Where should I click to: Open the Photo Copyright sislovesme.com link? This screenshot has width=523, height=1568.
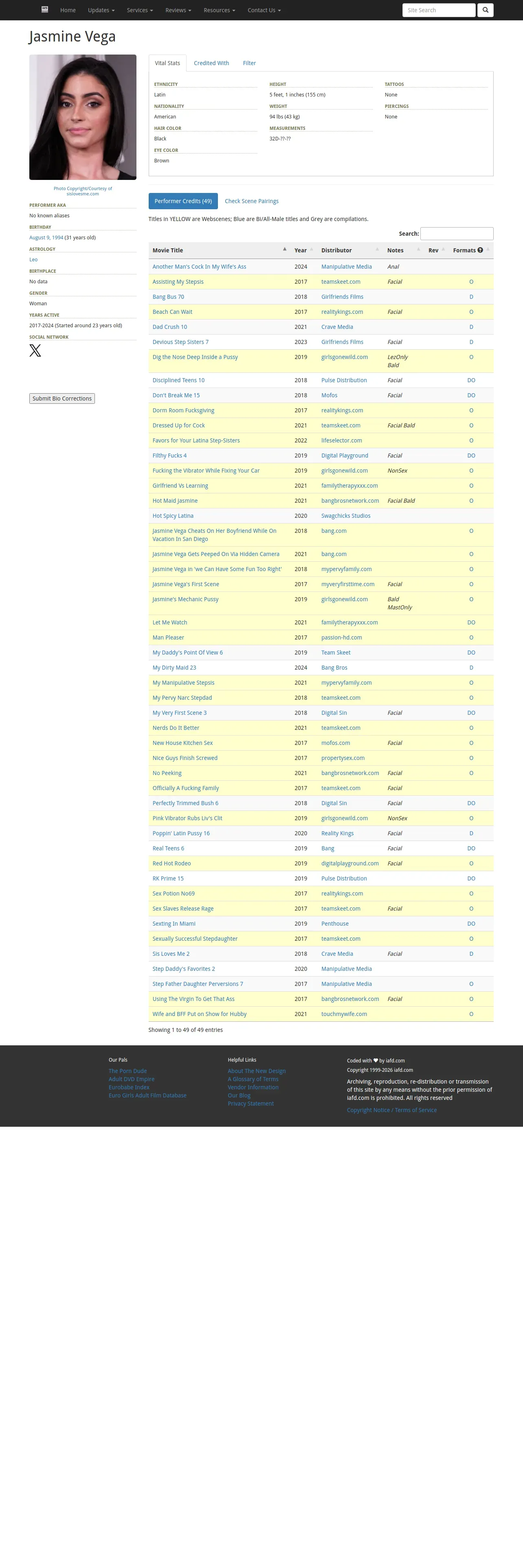83,191
